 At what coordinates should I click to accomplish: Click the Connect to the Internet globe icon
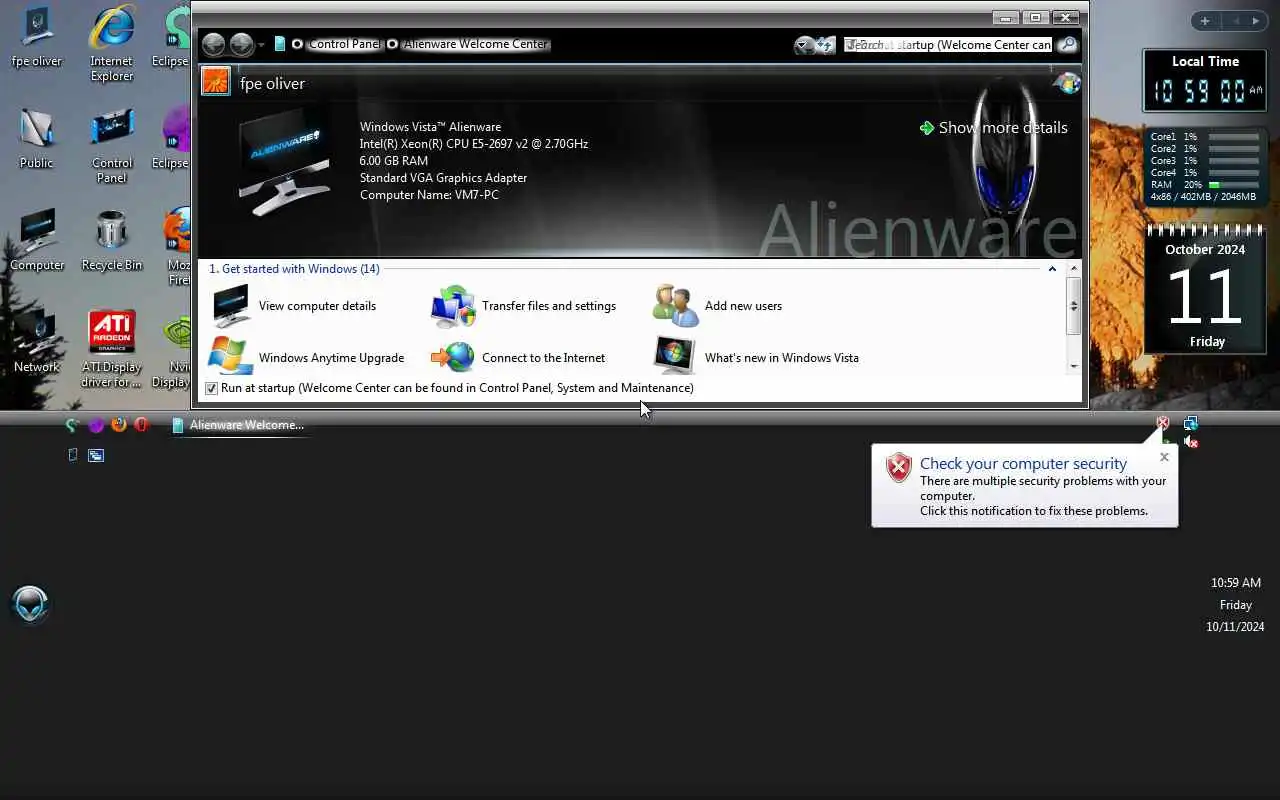pyautogui.click(x=453, y=357)
